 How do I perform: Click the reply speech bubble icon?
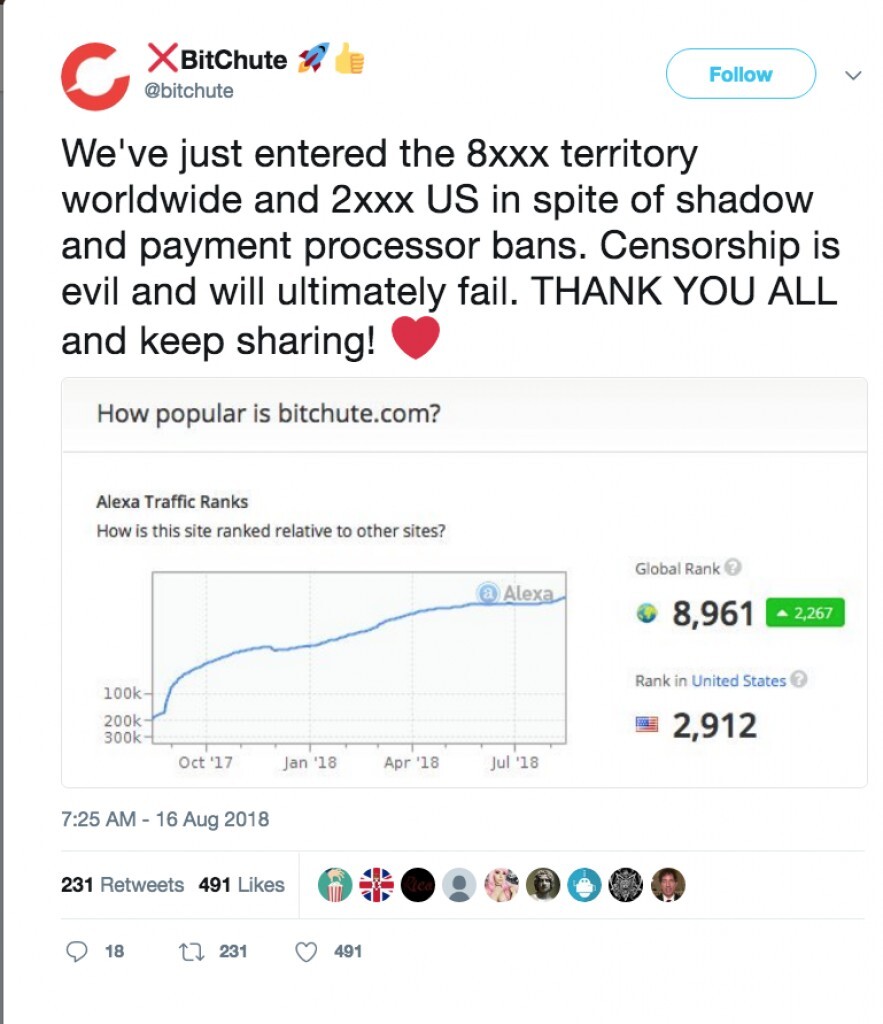(77, 951)
